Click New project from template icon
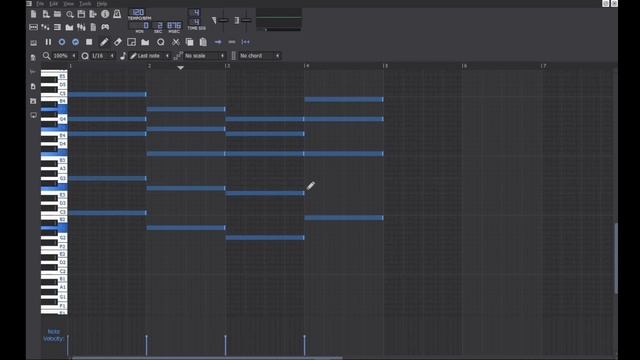The image size is (640, 360). [x=46, y=14]
